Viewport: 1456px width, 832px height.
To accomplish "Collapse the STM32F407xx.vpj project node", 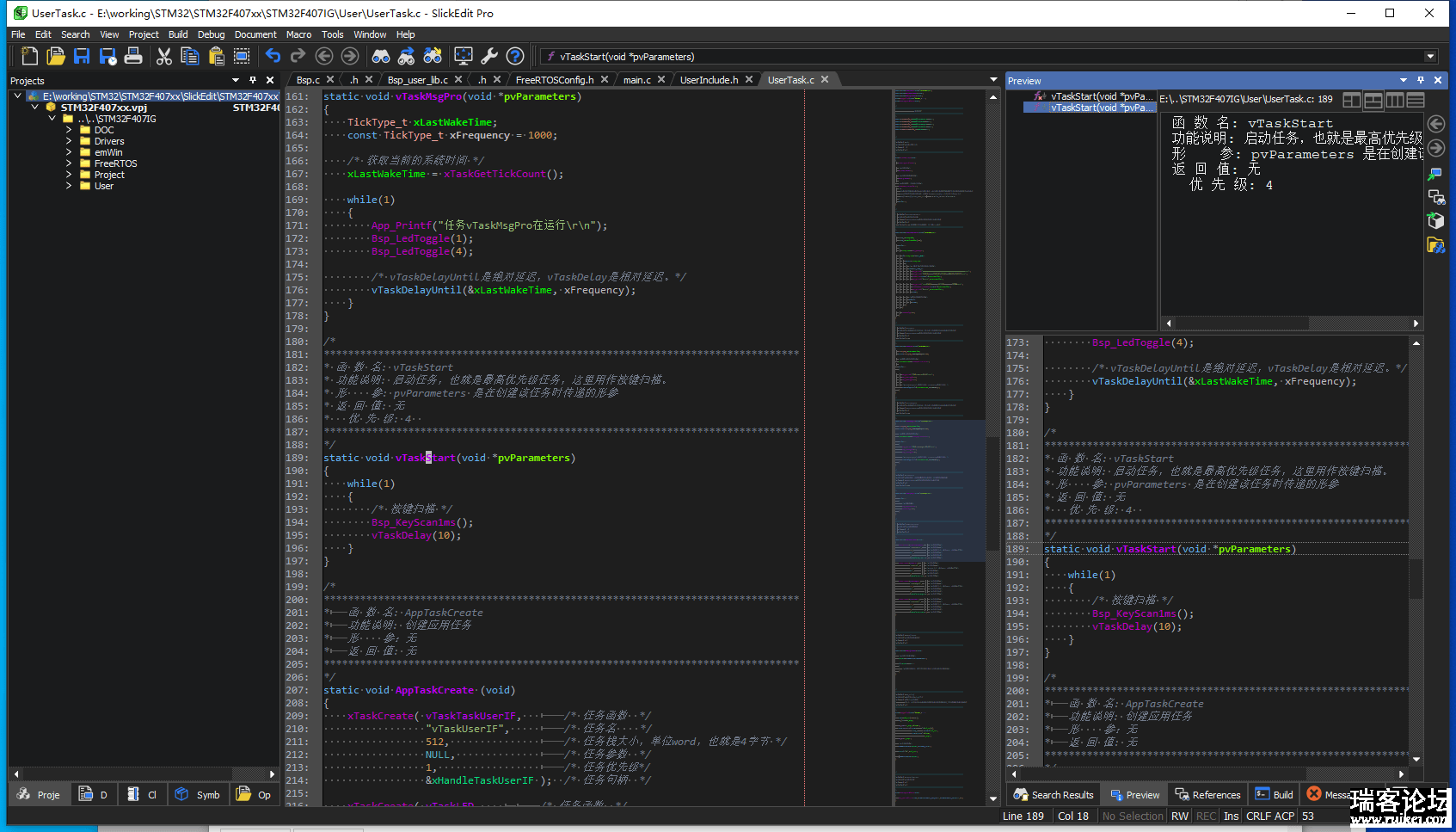I will click(x=34, y=108).
